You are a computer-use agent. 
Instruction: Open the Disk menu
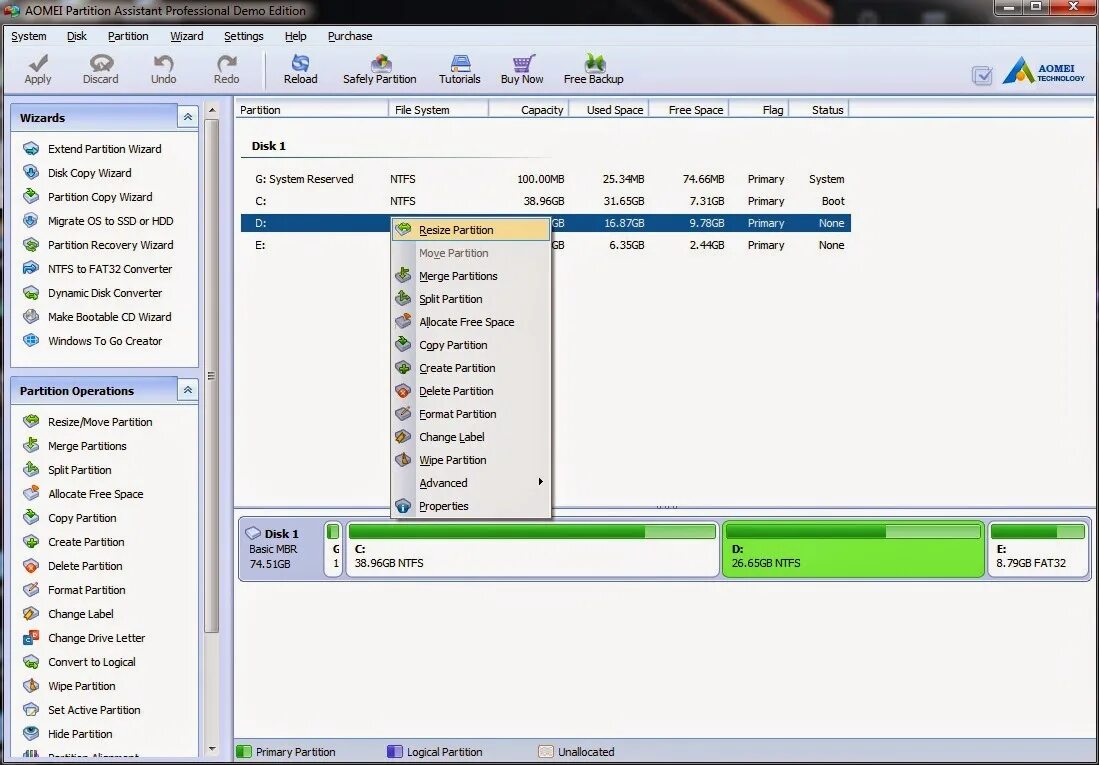point(77,36)
